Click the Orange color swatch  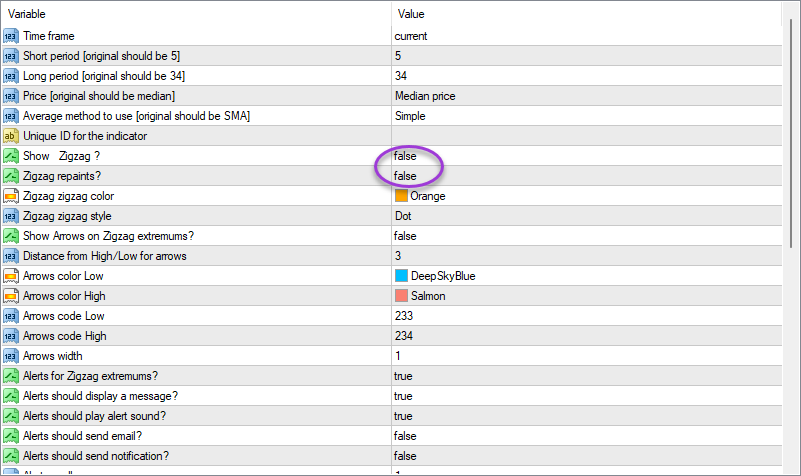[401, 196]
